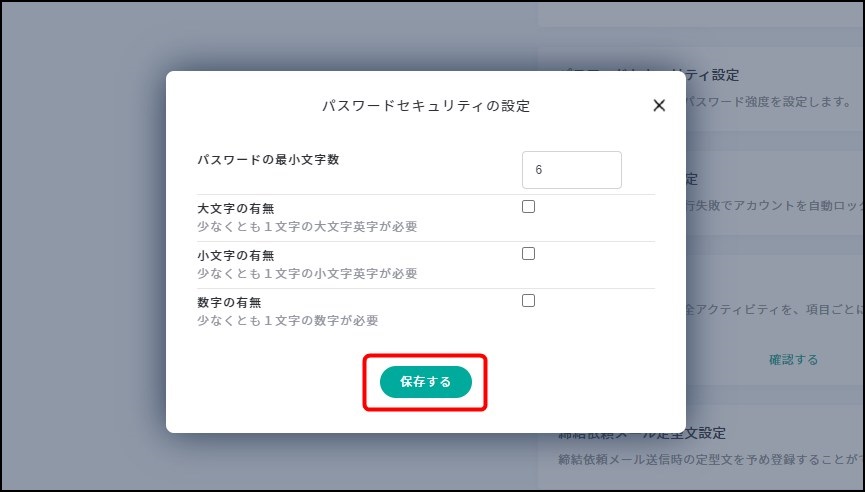Image resolution: width=865 pixels, height=492 pixels.
Task: Close the password security settings dialog
Action: (659, 106)
